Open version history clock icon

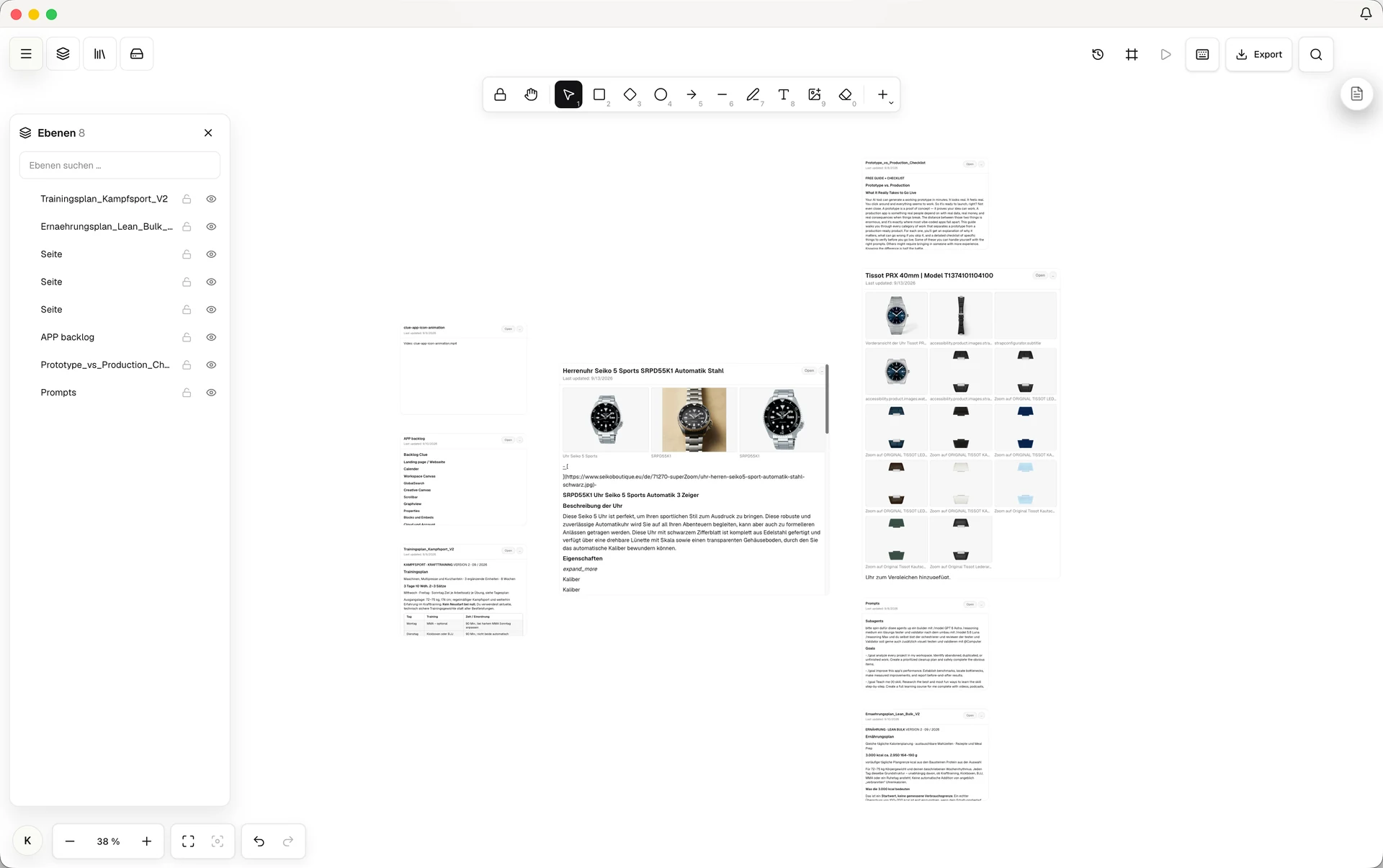coord(1098,54)
